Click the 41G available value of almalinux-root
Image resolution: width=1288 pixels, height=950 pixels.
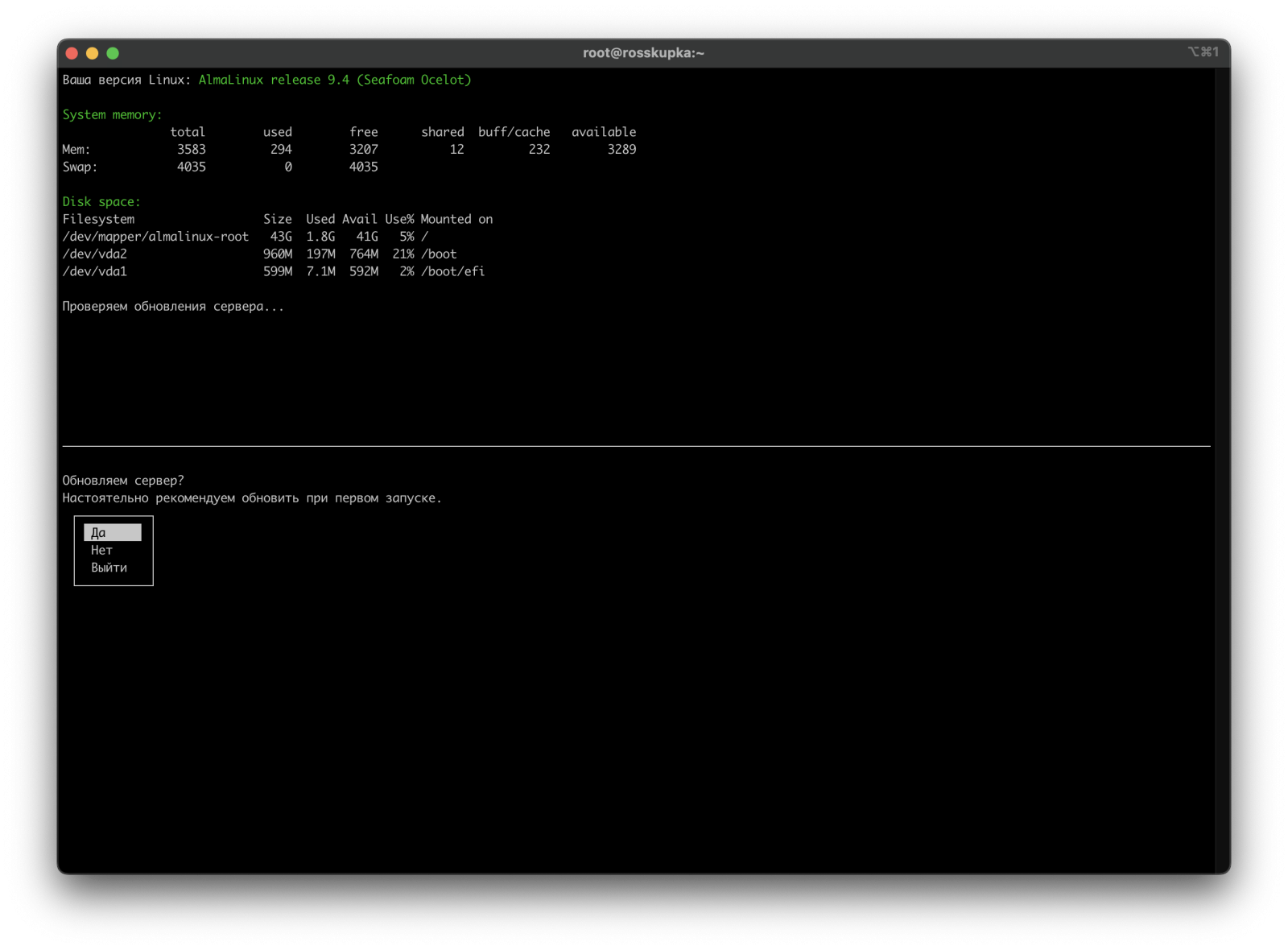coord(367,237)
